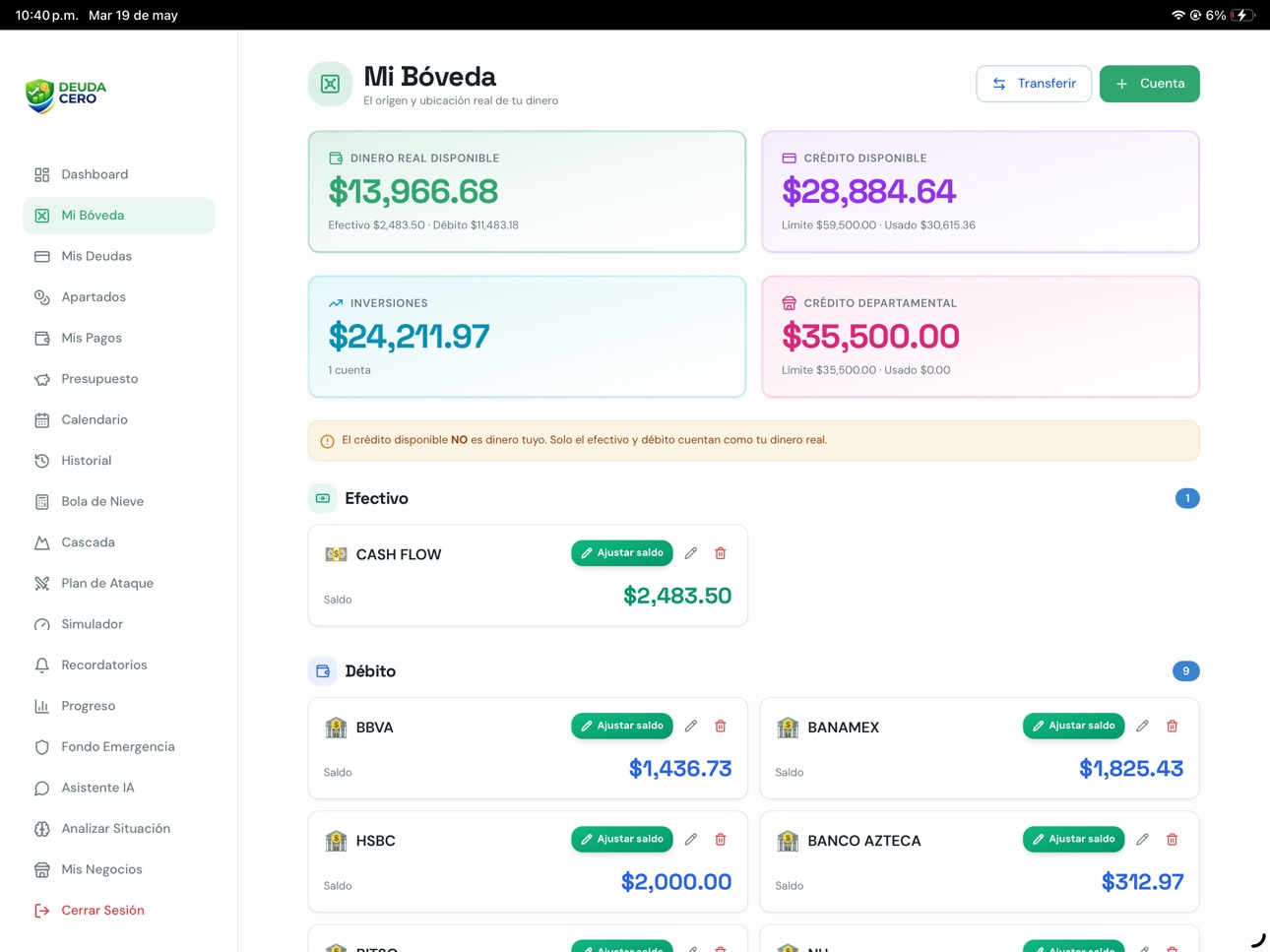Click the Mi Bóveda header vault icon
1270x952 pixels.
coord(331,84)
